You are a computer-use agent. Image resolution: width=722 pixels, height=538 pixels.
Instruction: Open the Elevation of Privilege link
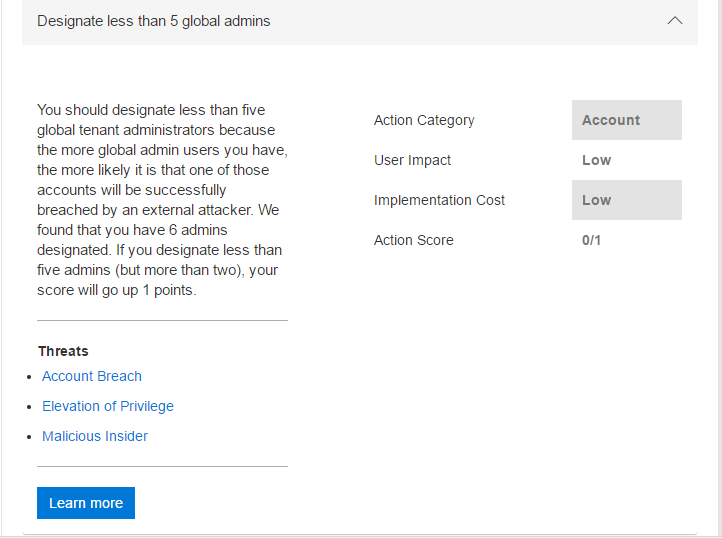point(108,406)
